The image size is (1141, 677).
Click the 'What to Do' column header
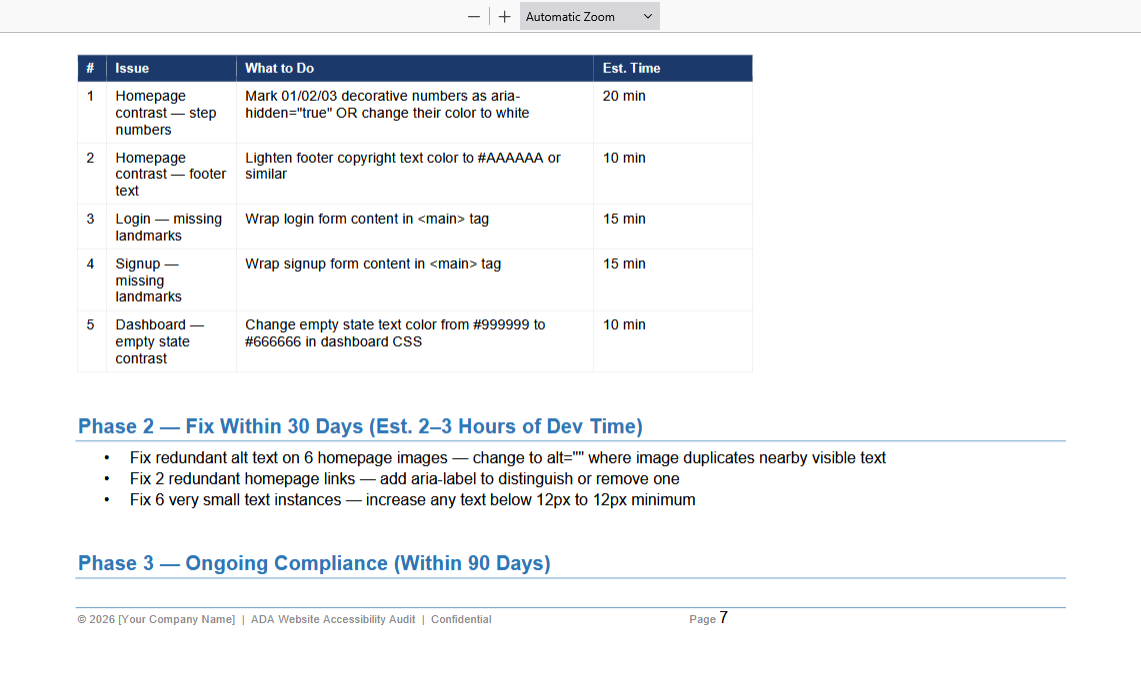[x=415, y=68]
